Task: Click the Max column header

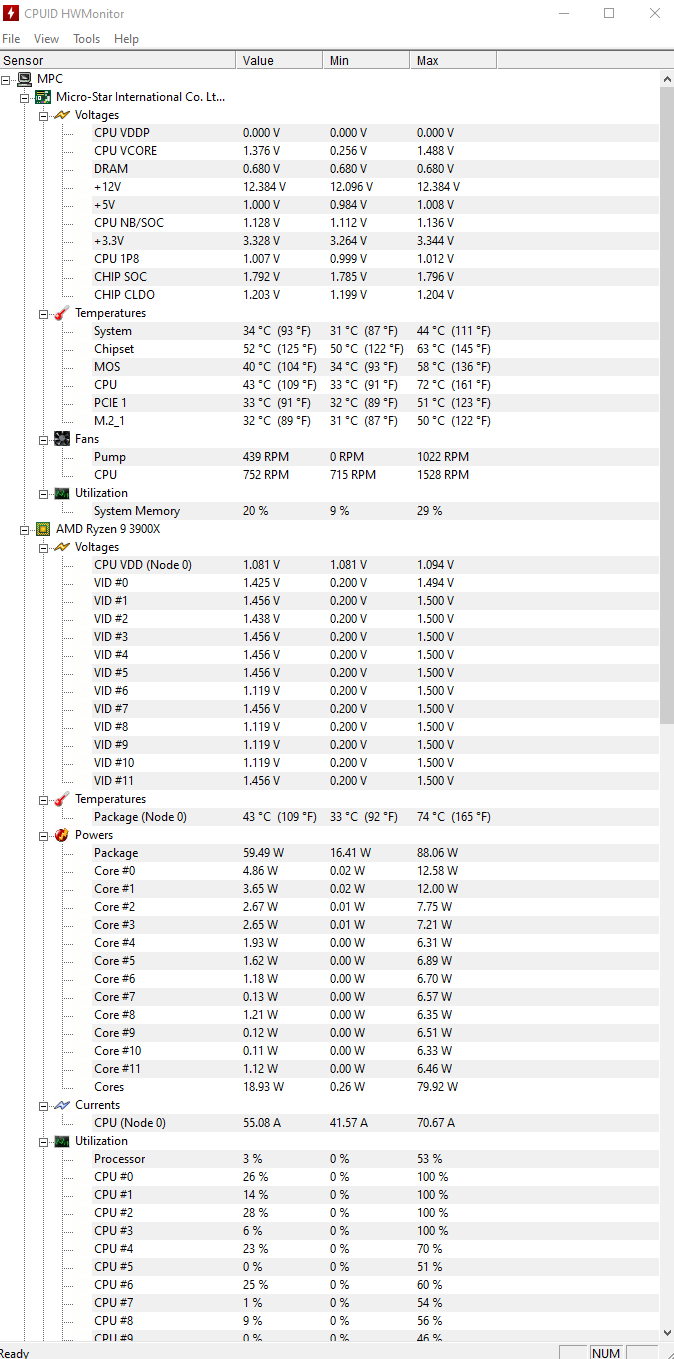Action: (x=453, y=61)
